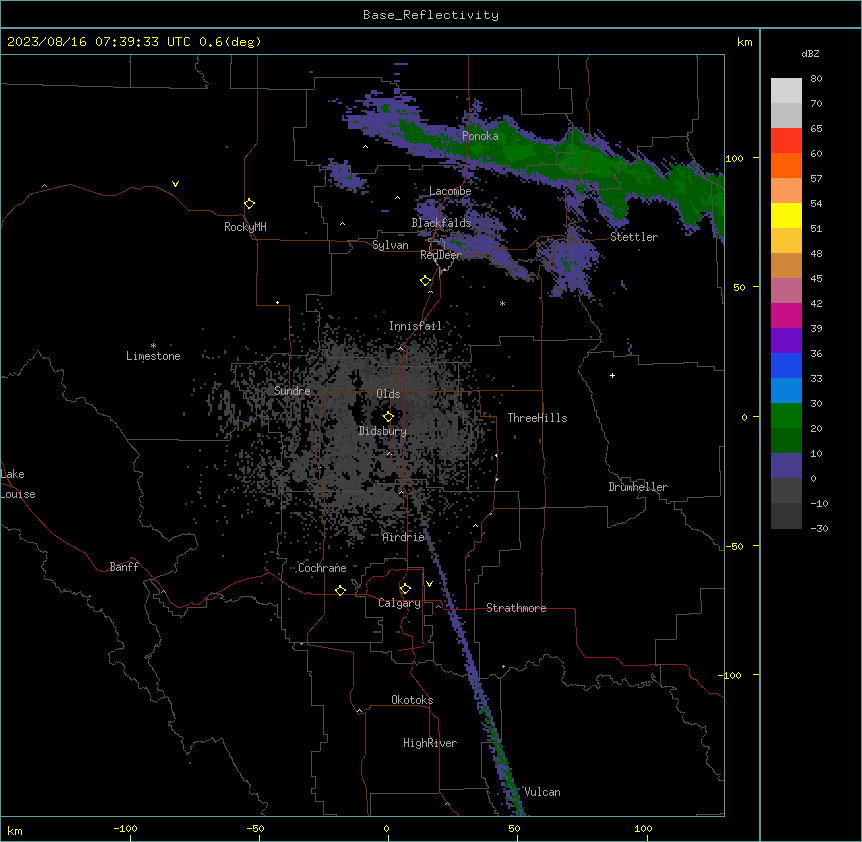The height and width of the screenshot is (842, 862).
Task: Select the light gray 70–80 dBZ legend swatch
Action: [x=786, y=91]
